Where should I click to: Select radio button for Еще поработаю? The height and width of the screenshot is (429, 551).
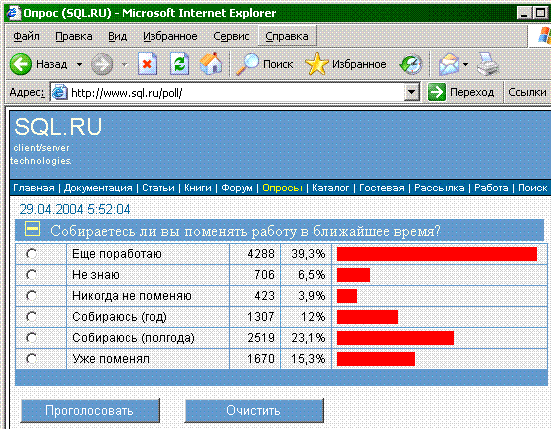coord(32,254)
